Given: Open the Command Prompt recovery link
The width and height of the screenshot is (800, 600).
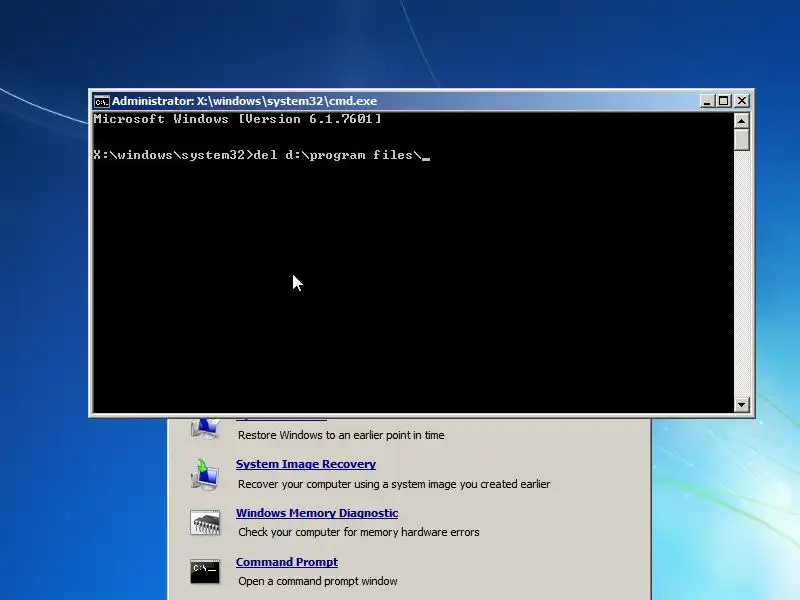Looking at the screenshot, I should pos(287,562).
